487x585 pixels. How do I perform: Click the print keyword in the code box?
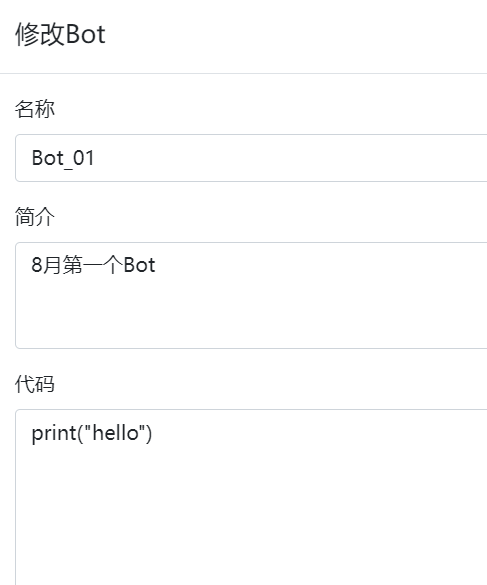click(54, 434)
